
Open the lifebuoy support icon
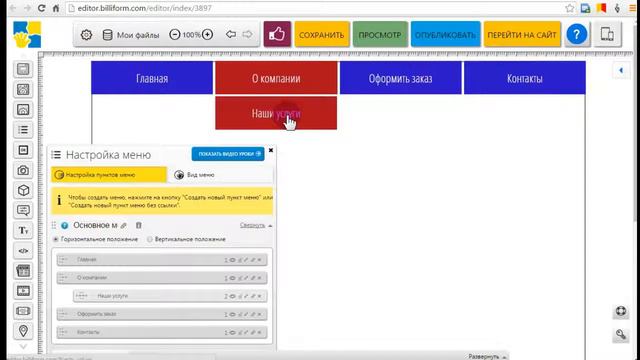(x=621, y=311)
